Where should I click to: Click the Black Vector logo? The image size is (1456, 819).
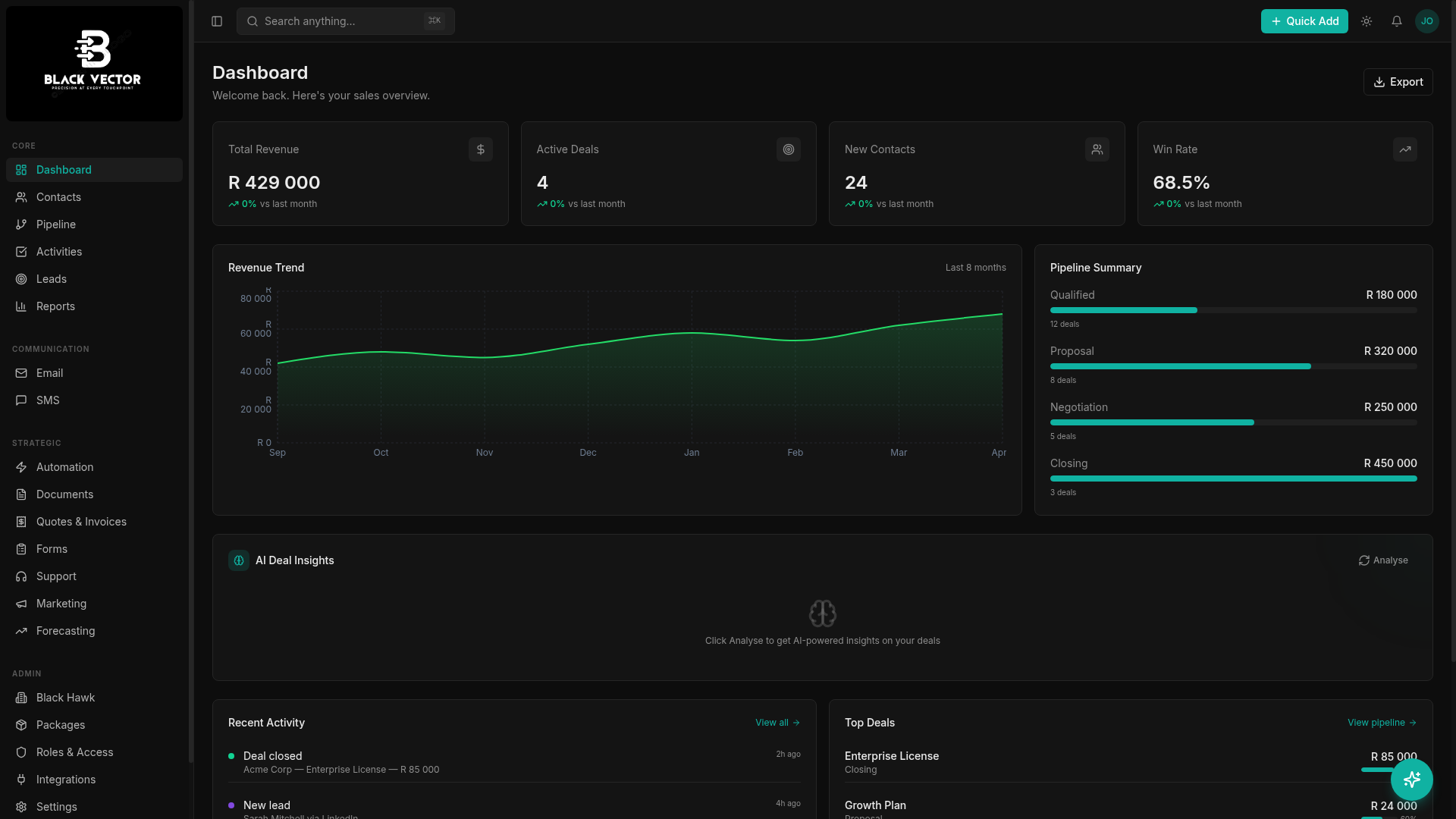pyautogui.click(x=94, y=64)
